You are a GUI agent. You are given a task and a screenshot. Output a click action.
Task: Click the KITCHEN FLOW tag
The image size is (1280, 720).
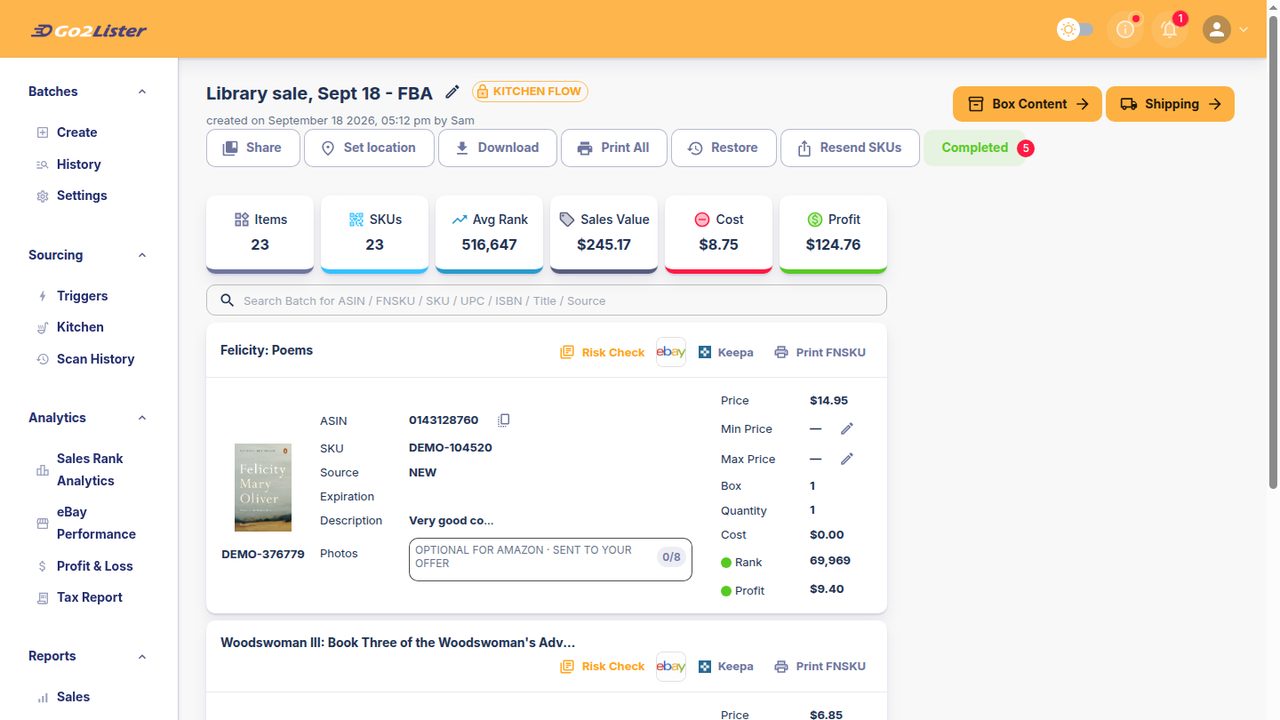pos(530,91)
